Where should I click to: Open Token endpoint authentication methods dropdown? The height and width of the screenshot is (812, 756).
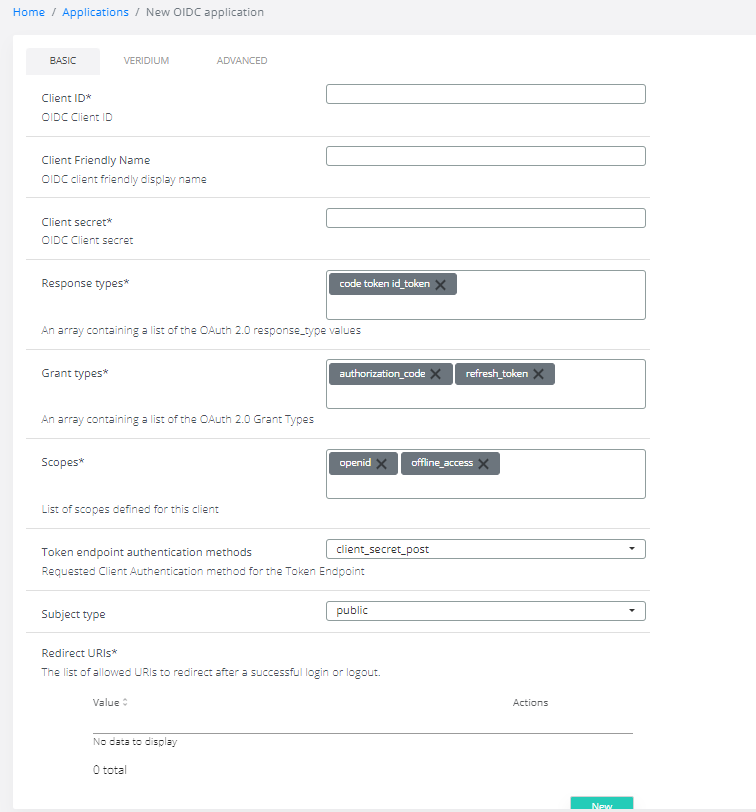pyautogui.click(x=485, y=549)
